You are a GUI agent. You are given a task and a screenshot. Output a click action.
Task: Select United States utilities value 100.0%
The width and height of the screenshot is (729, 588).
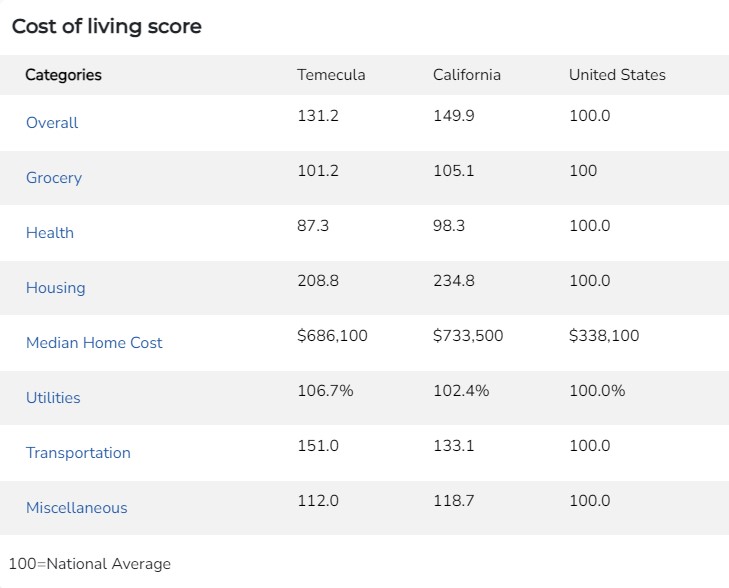[x=597, y=390]
